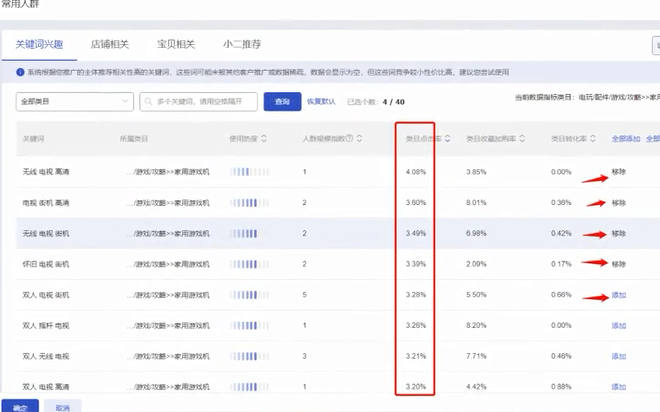Sort by 类目转化率 via its sort arrows
Image resolution: width=660 pixels, height=412 pixels.
click(593, 138)
